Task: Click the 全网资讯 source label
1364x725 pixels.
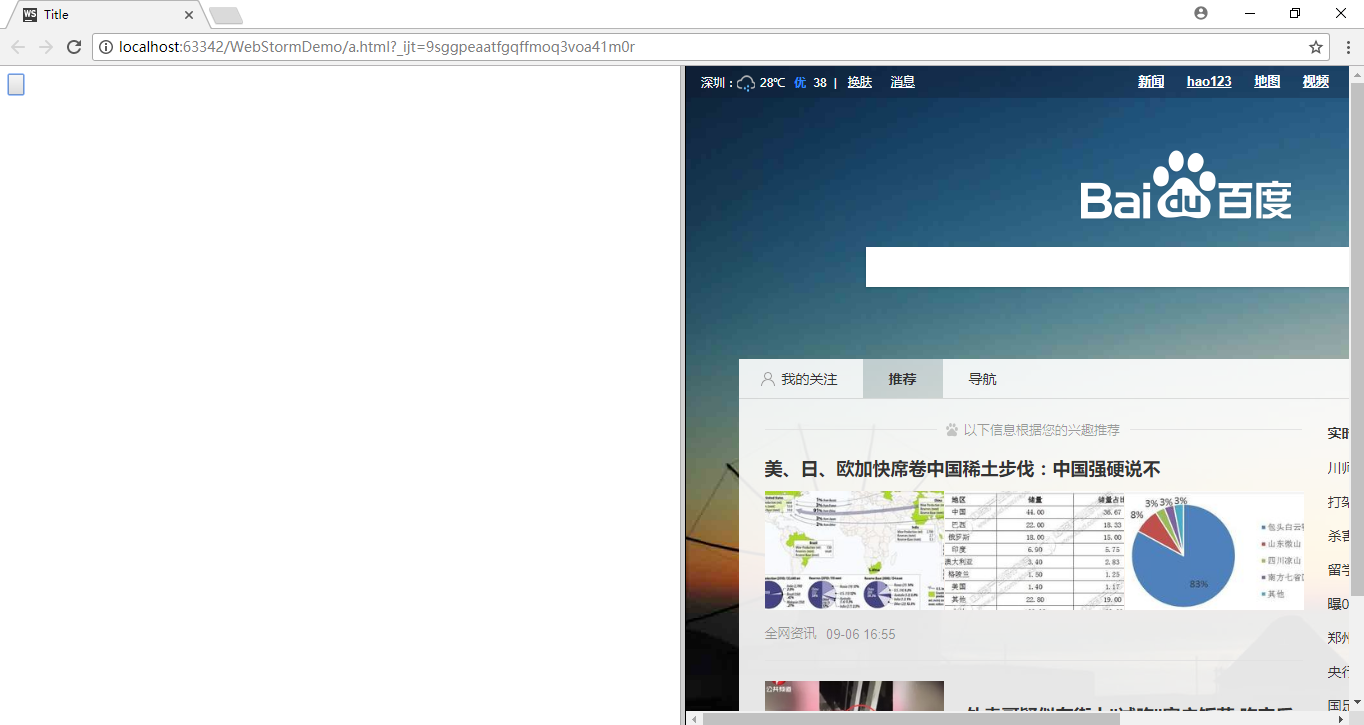Action: pos(791,634)
